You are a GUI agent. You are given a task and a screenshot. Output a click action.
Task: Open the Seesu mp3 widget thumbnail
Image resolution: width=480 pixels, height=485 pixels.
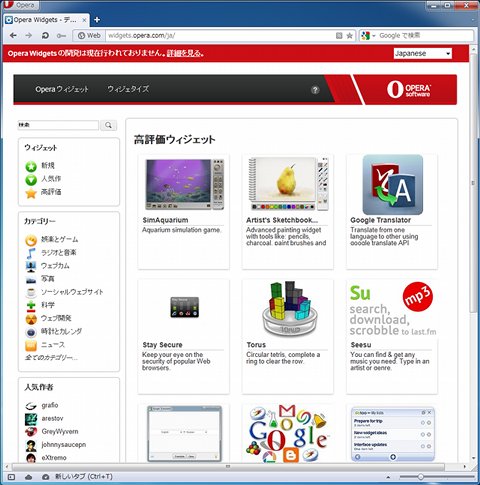[x=393, y=308]
